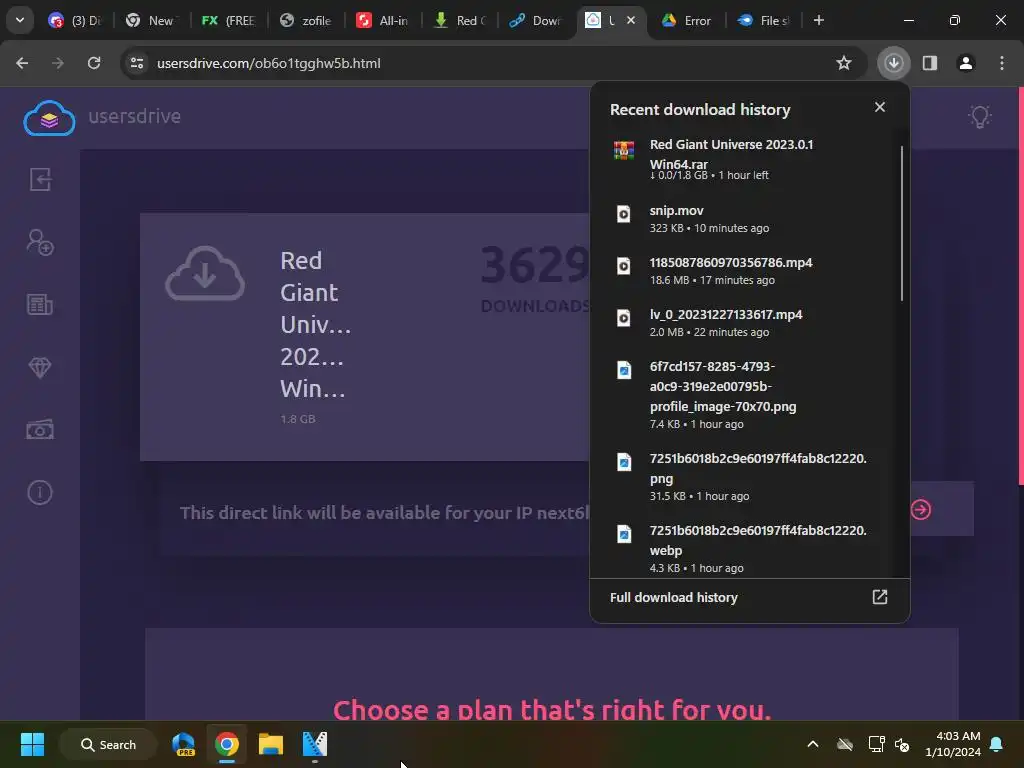Switch to the File sharing tab

(763, 20)
